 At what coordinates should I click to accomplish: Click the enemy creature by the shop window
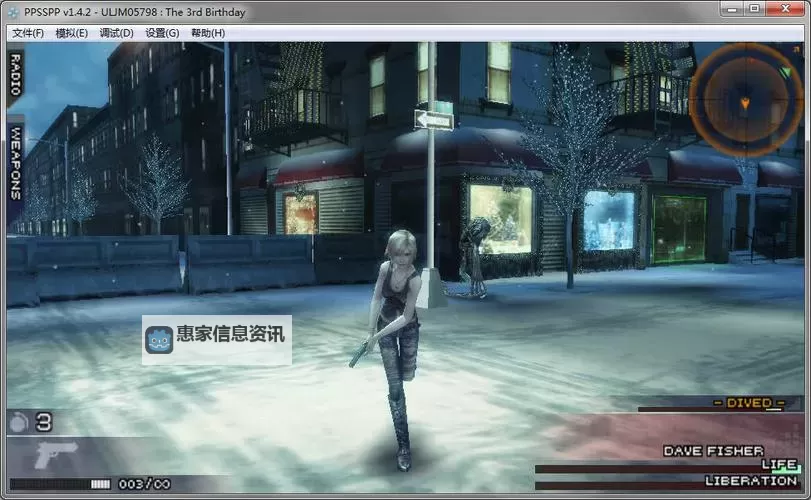tap(473, 257)
